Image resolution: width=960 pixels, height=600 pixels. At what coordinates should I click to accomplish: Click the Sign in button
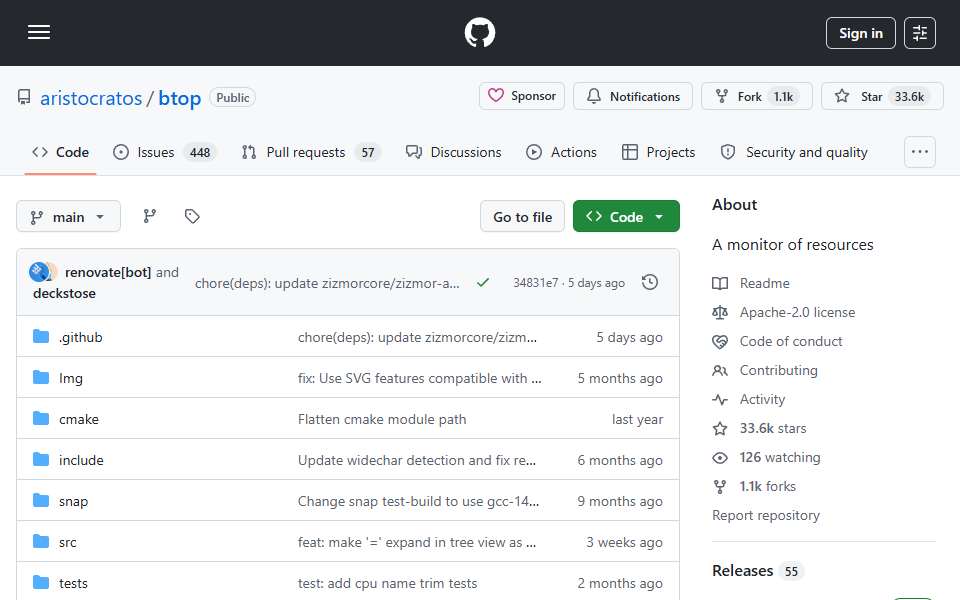[860, 33]
